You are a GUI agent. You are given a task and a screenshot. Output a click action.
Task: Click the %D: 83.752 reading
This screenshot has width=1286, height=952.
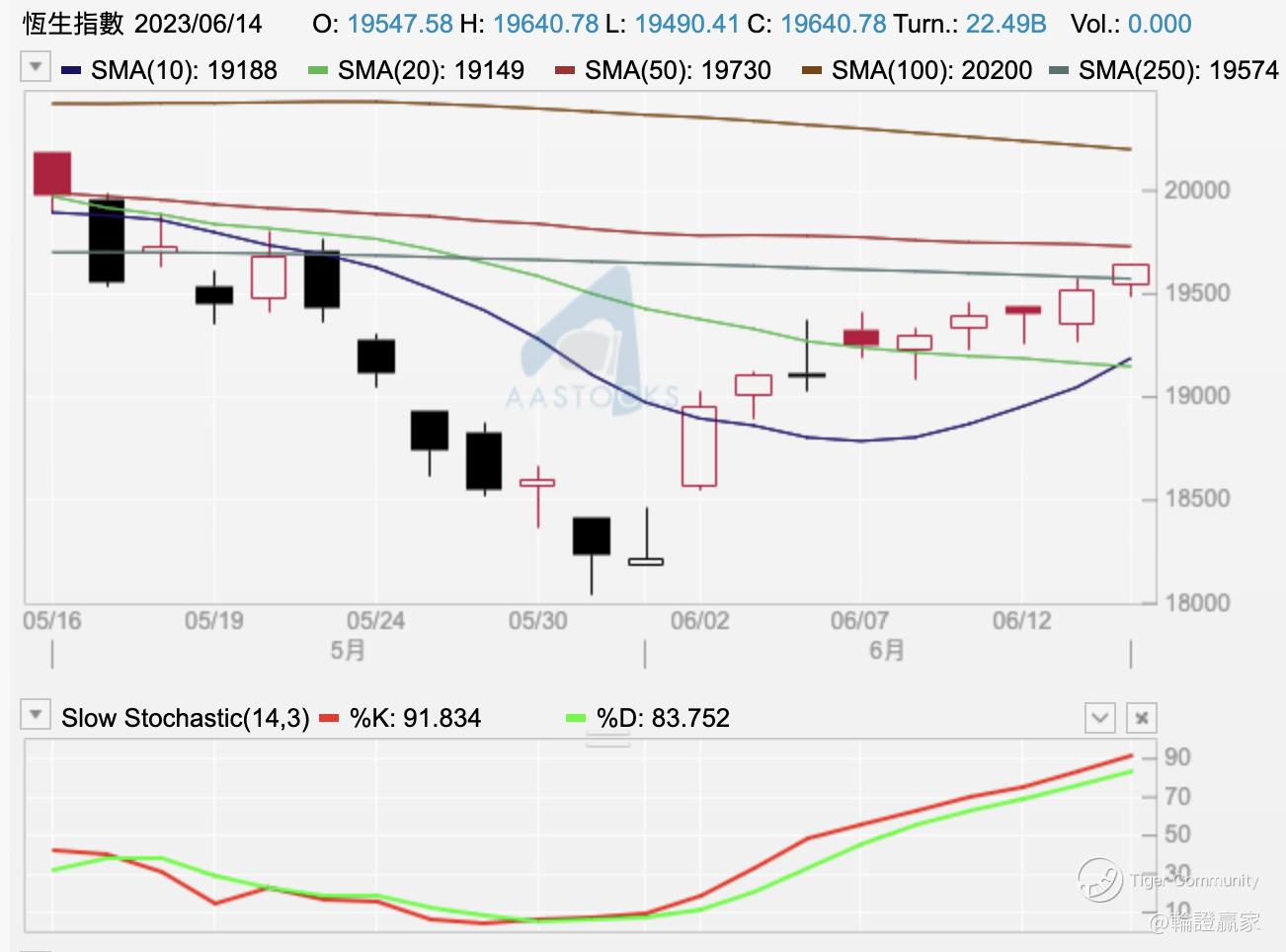[663, 718]
